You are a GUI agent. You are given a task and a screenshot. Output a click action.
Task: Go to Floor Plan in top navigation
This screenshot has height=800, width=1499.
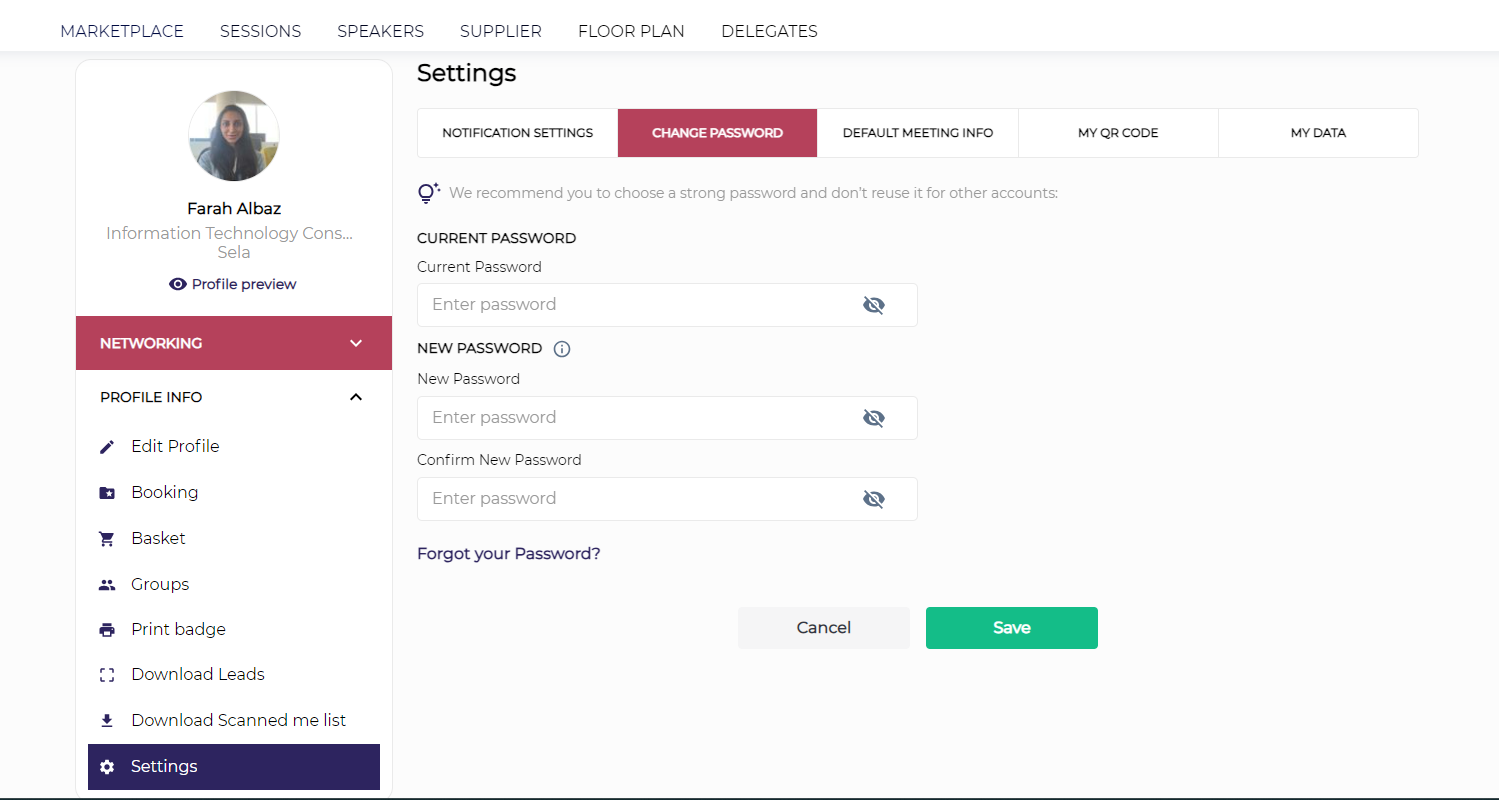click(631, 31)
